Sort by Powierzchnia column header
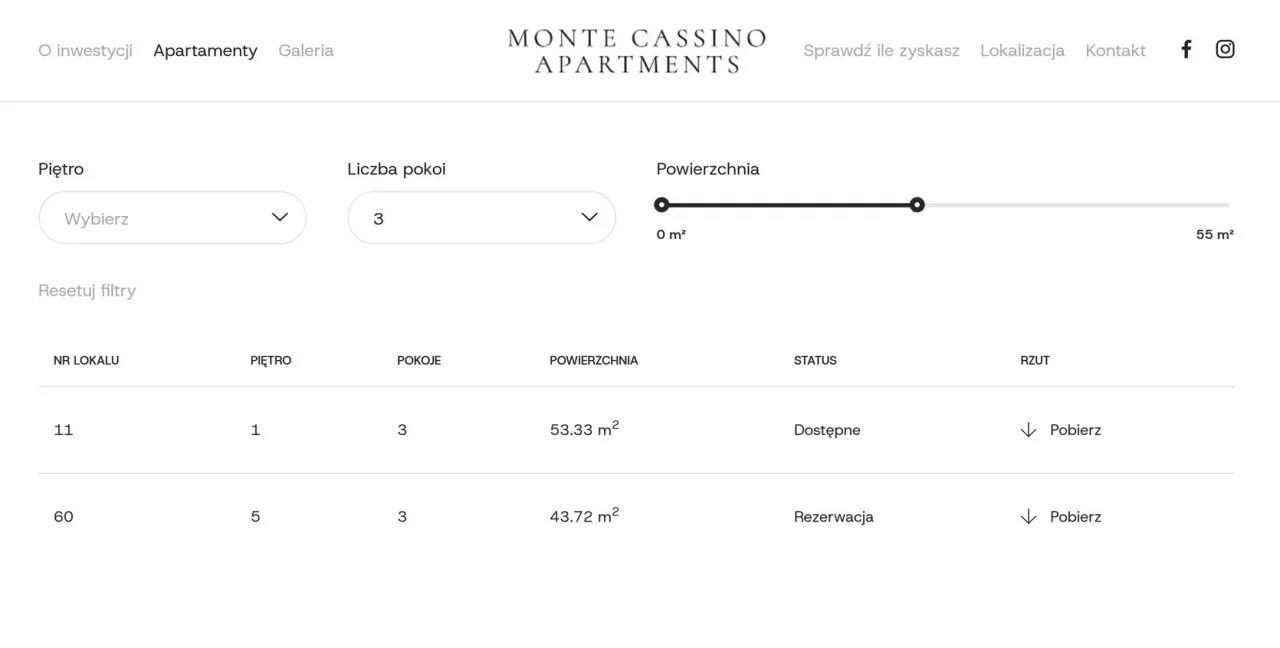This screenshot has width=1280, height=648. click(x=593, y=360)
